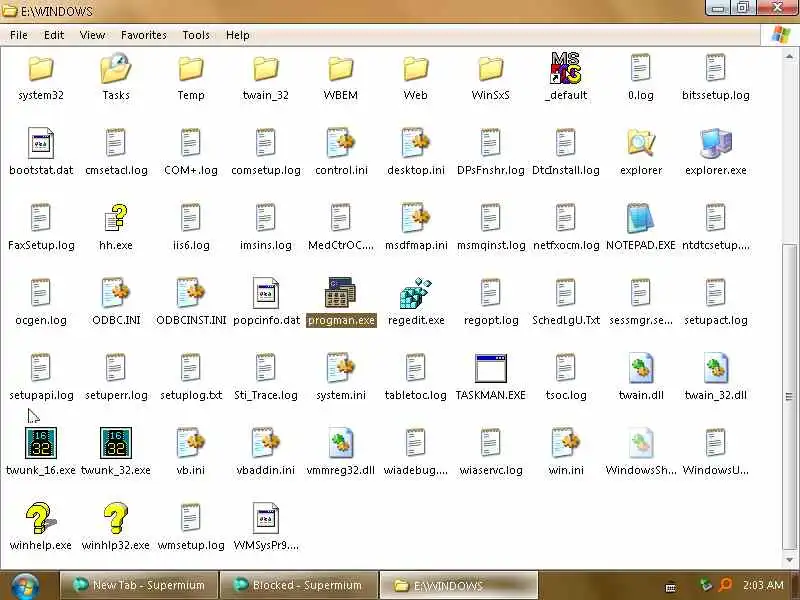
Task: Select the regedit.exe registry cubes icon
Action: (416, 293)
